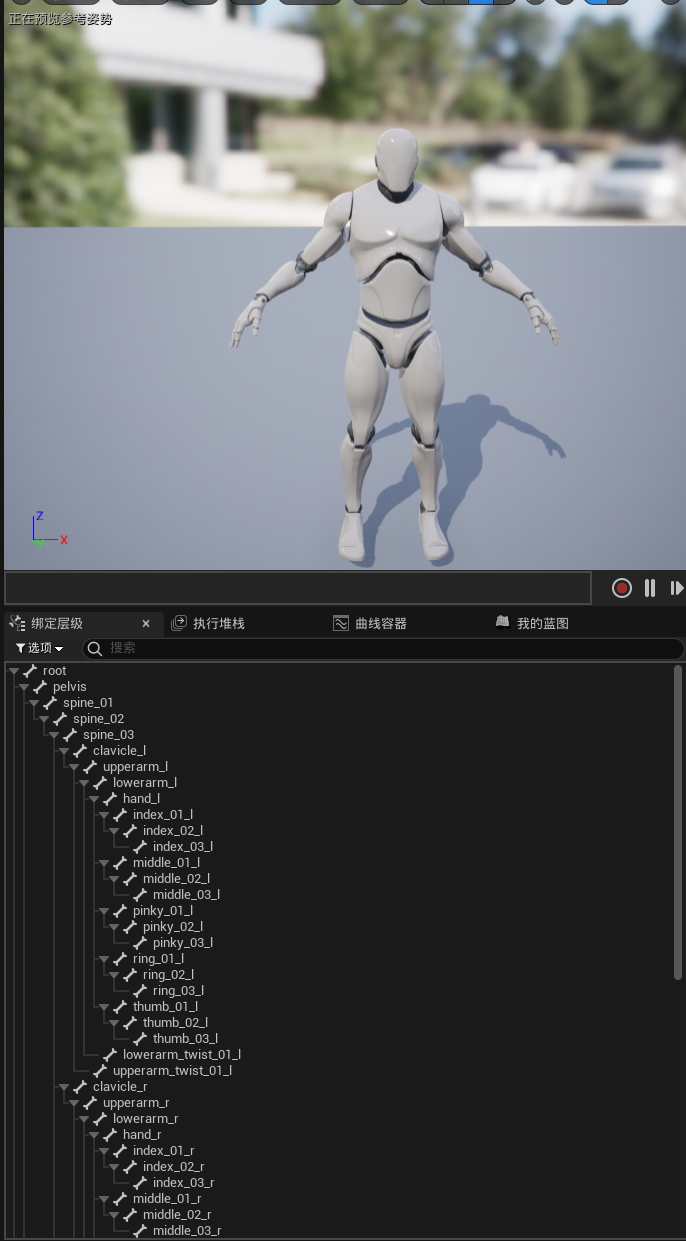Click the 绑定层级 hierarchy tab icon
This screenshot has width=686, height=1241.
17,623
